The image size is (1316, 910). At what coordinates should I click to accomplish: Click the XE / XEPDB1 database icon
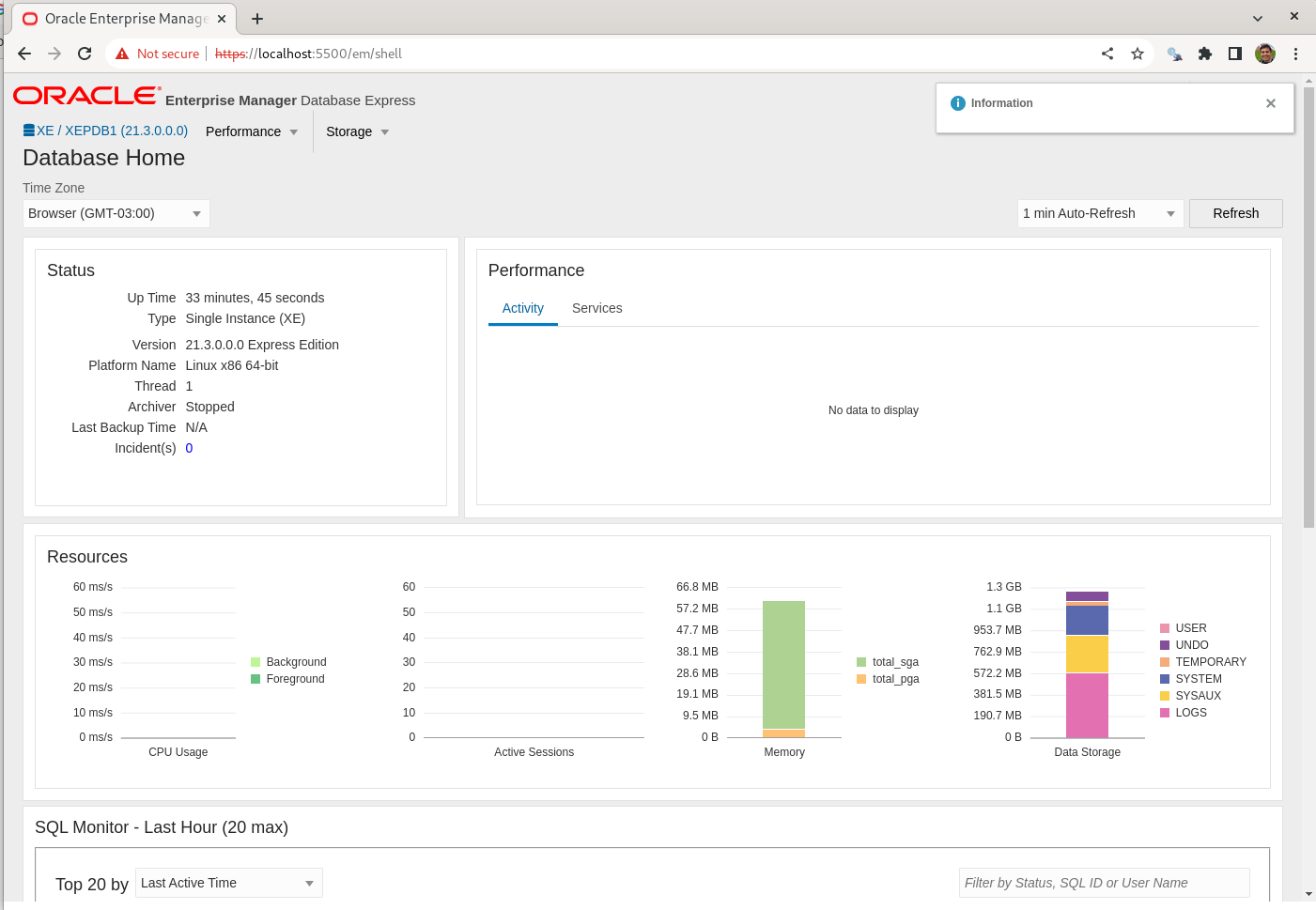click(x=29, y=131)
